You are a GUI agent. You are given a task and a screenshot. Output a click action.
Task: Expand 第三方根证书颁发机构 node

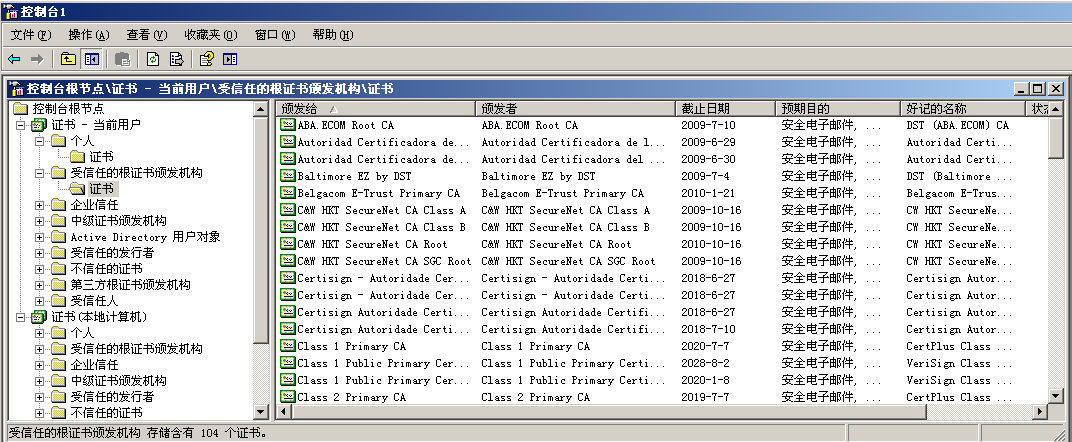(x=40, y=285)
